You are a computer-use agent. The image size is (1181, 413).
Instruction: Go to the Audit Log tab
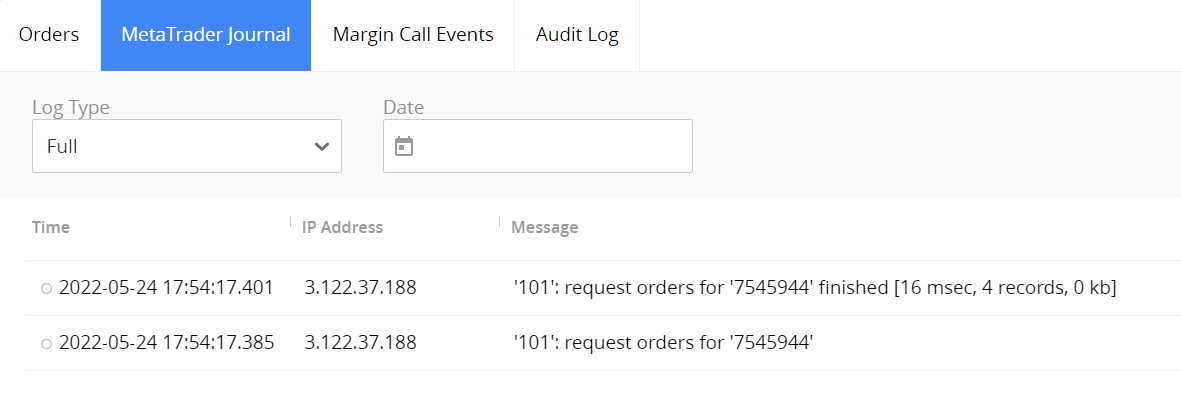click(577, 35)
